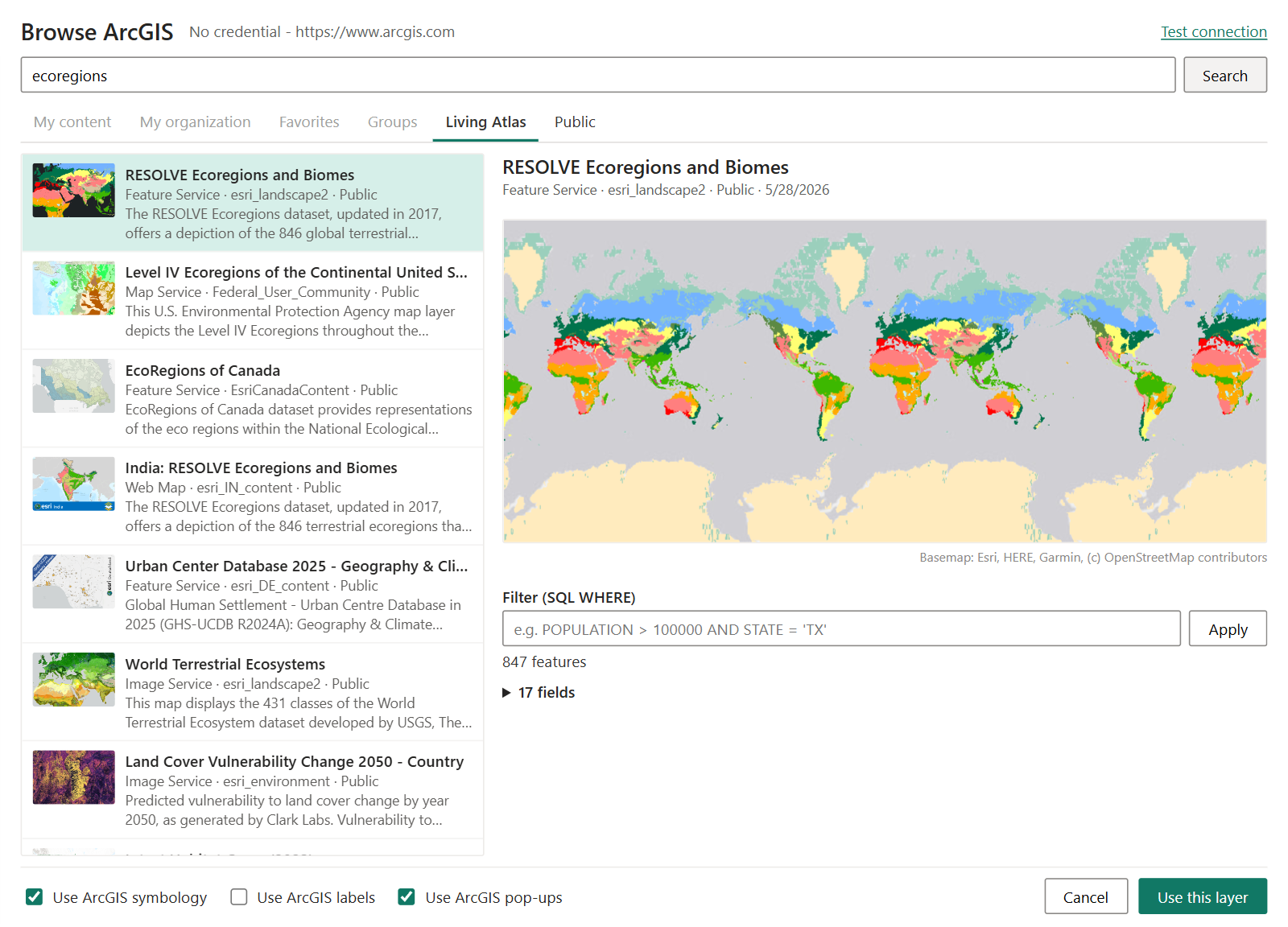
Task: Toggle Use ArcGIS symbology checkbox
Action: [x=34, y=897]
